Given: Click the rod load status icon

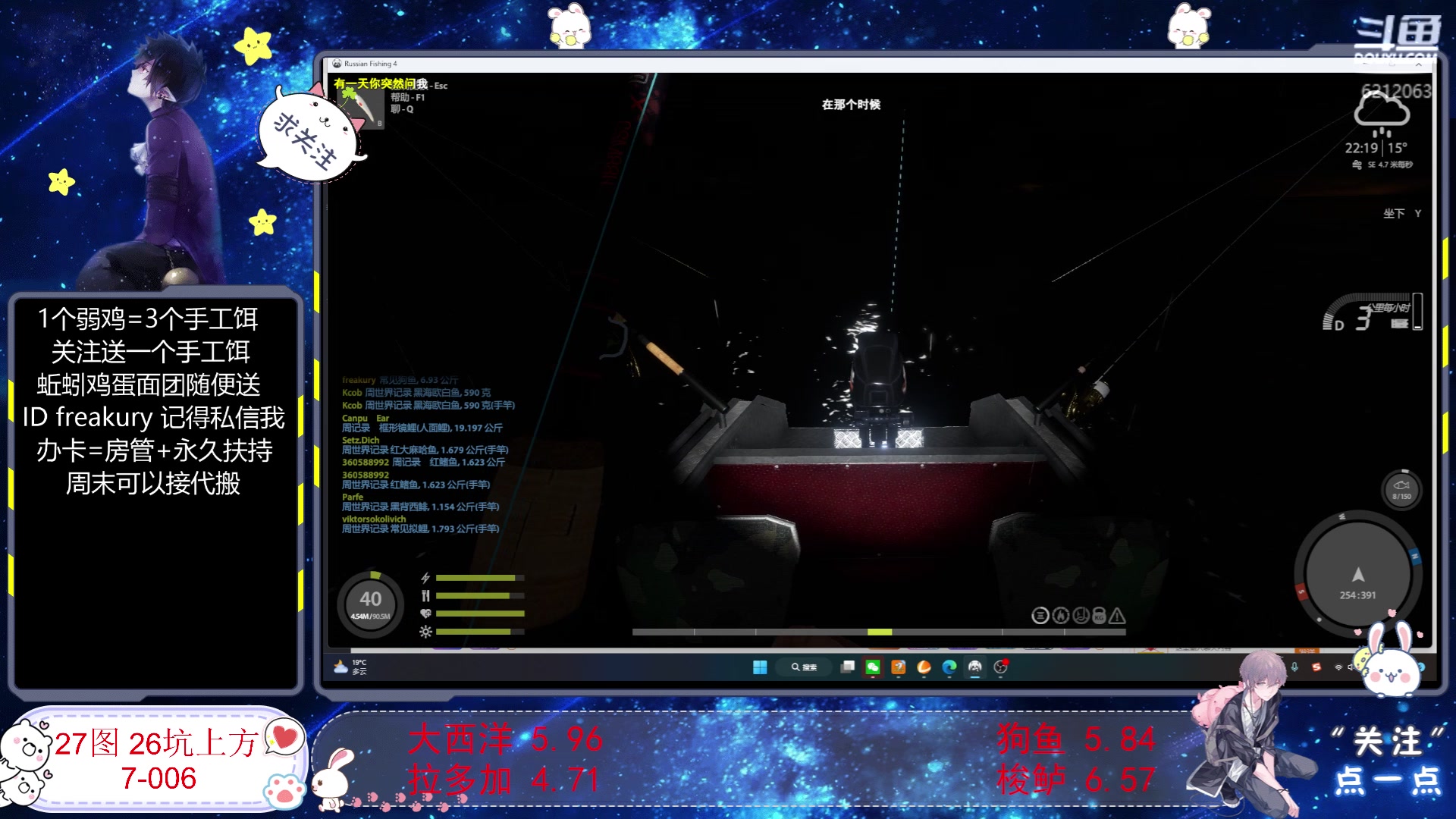Looking at the screenshot, I should point(1081,616).
